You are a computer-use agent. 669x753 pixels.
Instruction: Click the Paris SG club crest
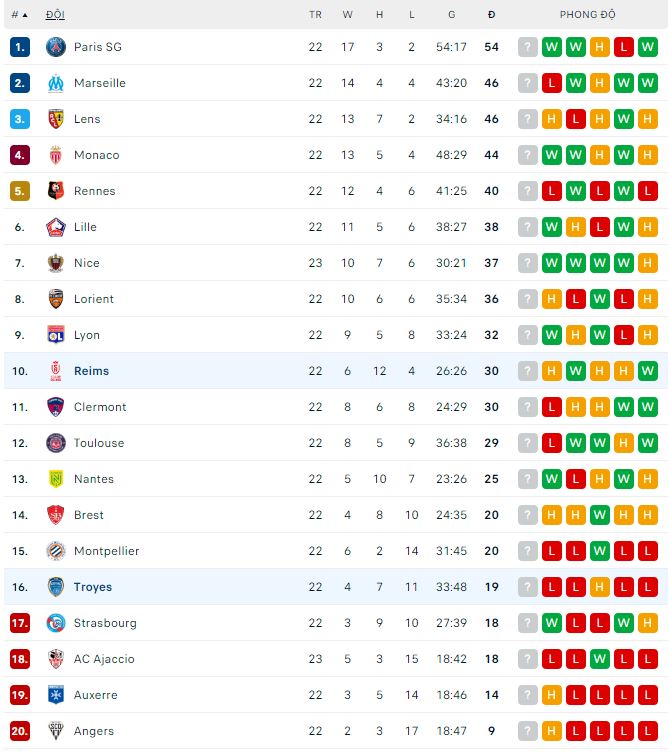coord(56,47)
